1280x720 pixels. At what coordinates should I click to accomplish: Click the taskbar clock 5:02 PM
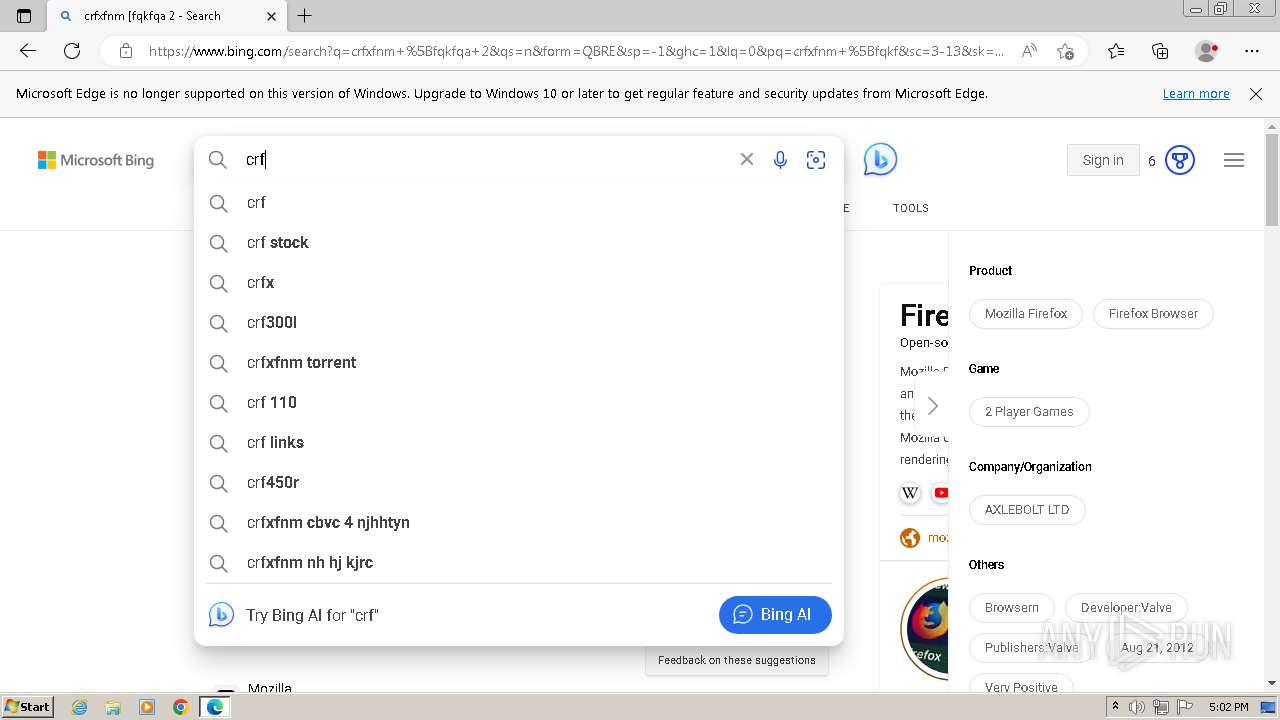click(1228, 707)
